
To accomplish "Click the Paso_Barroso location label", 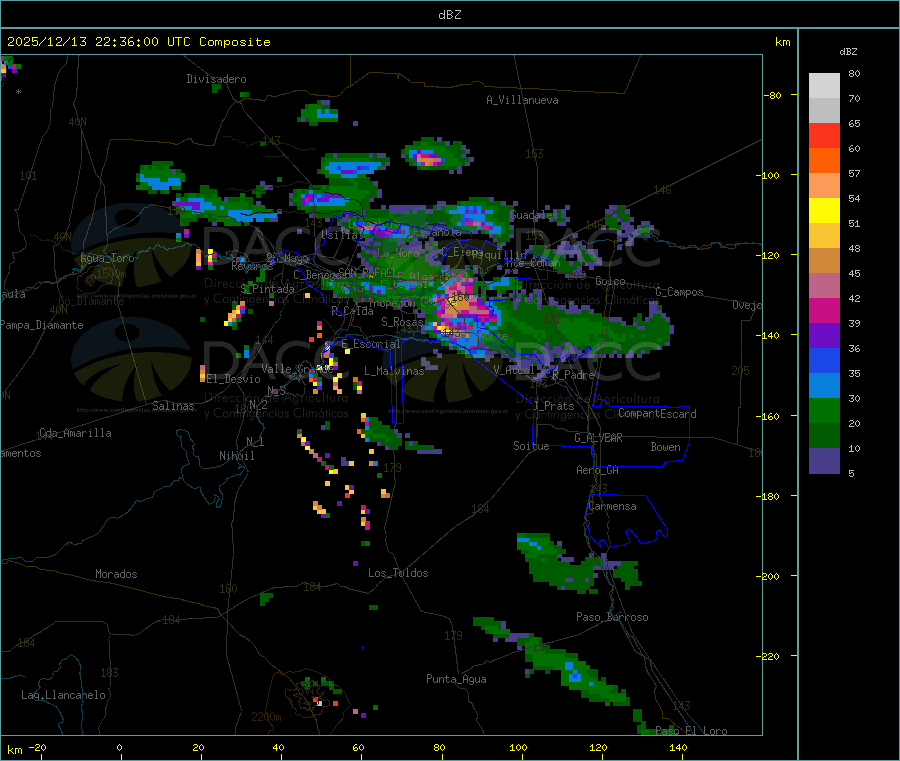I will tap(612, 617).
